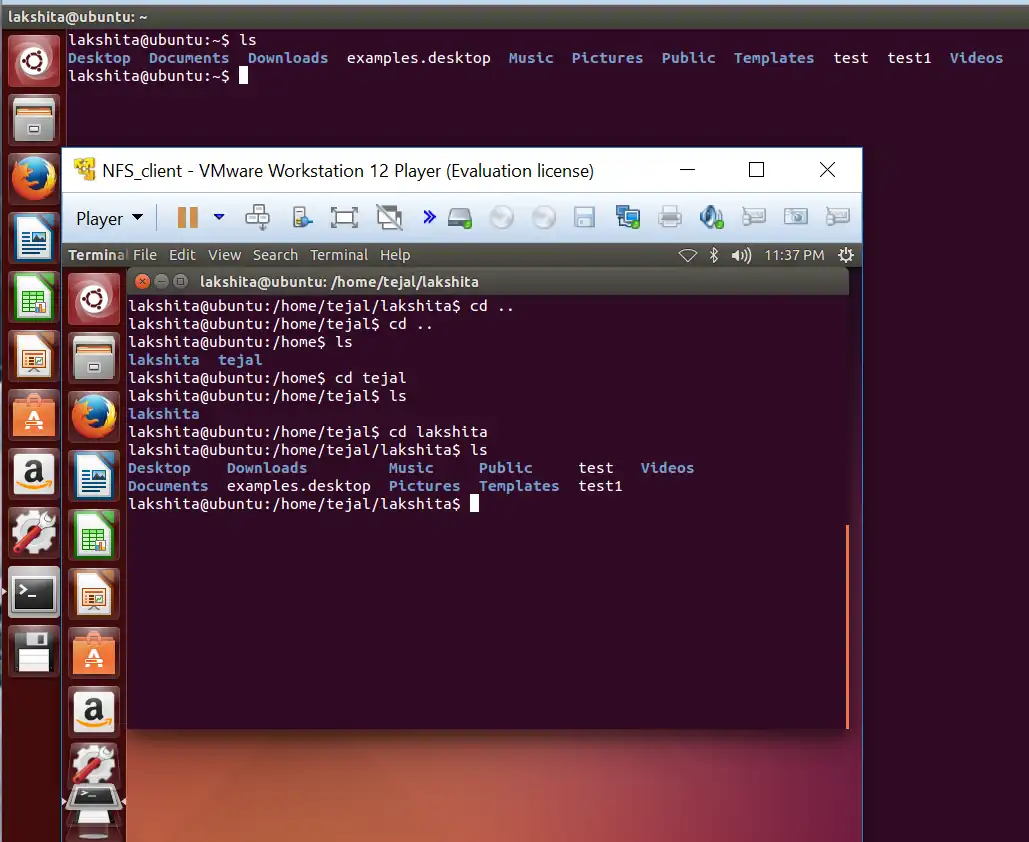Click Send Ctrl+Alt+Del icon in VMware toolbar
This screenshot has height=842, width=1029.
coord(258,217)
